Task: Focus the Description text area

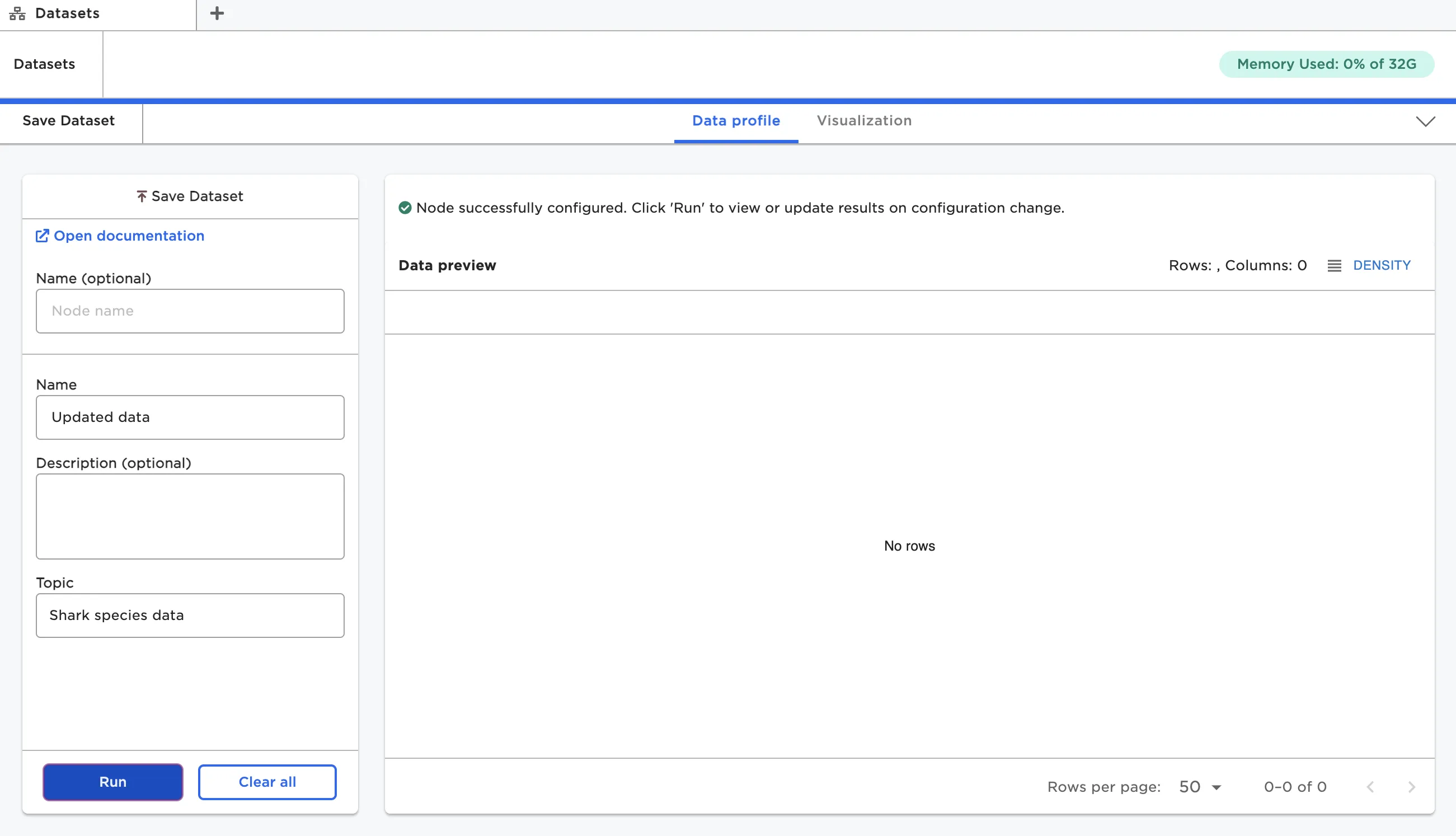Action: click(x=190, y=516)
